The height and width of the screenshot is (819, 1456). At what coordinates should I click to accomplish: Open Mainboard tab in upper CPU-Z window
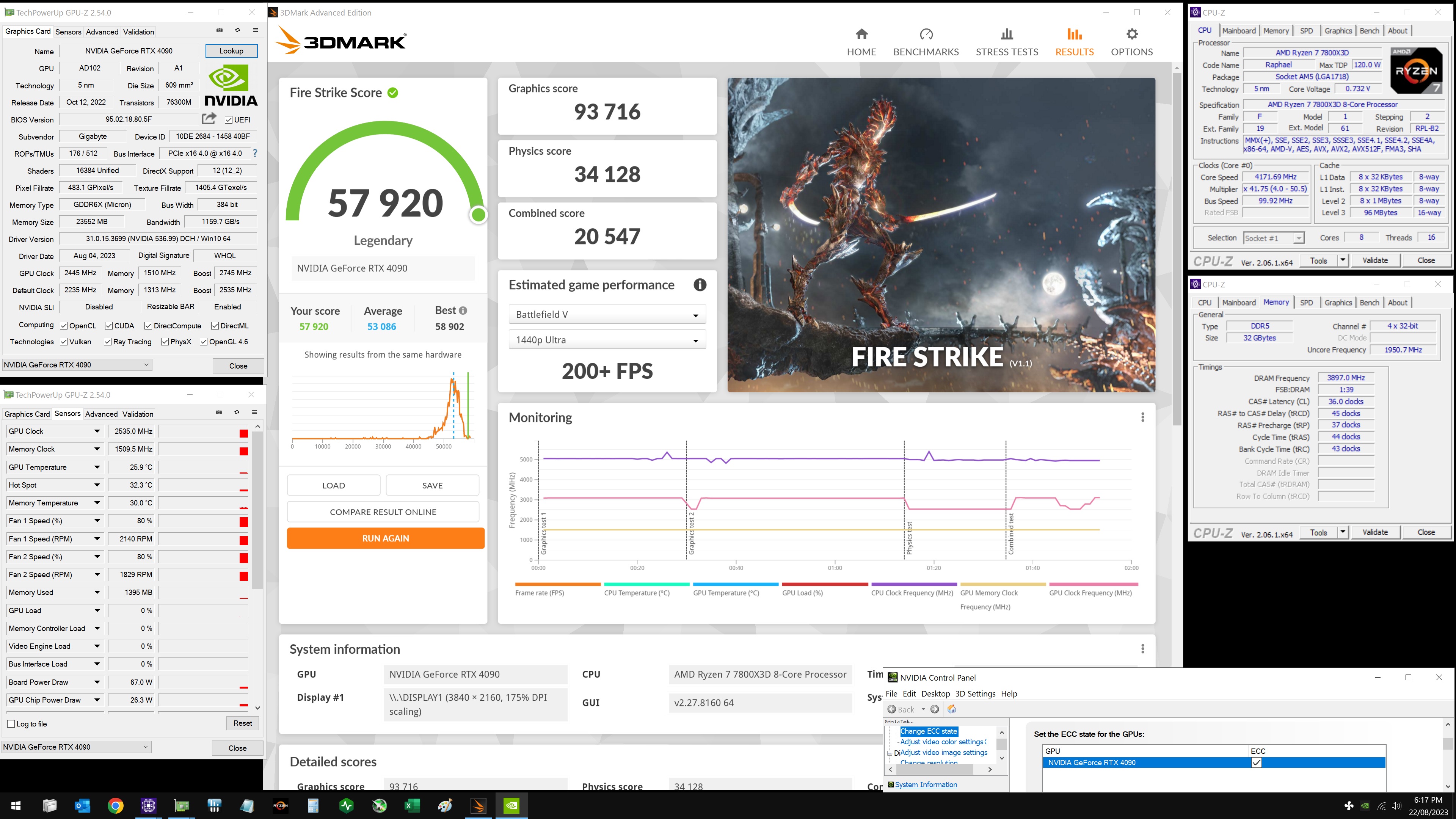coord(1239,30)
